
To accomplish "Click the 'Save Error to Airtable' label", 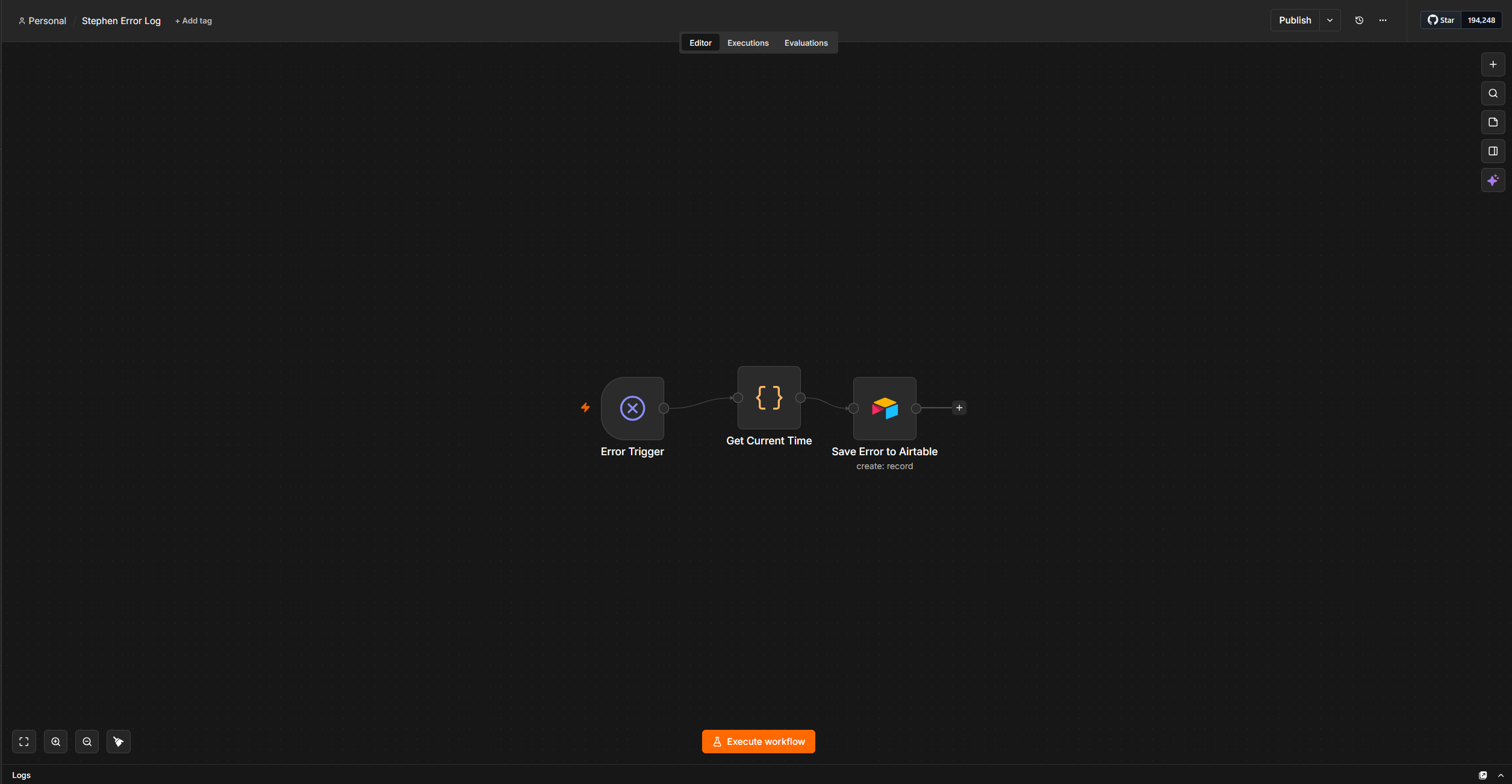I will (x=885, y=452).
